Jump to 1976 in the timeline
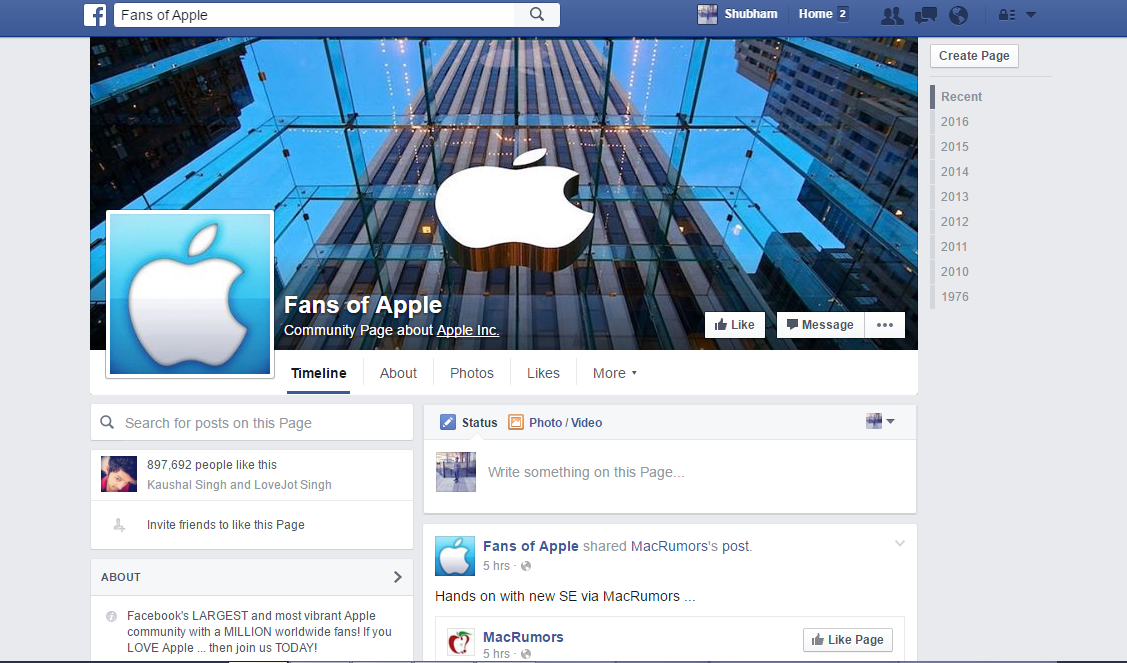The height and width of the screenshot is (663, 1127). pyautogui.click(x=954, y=296)
